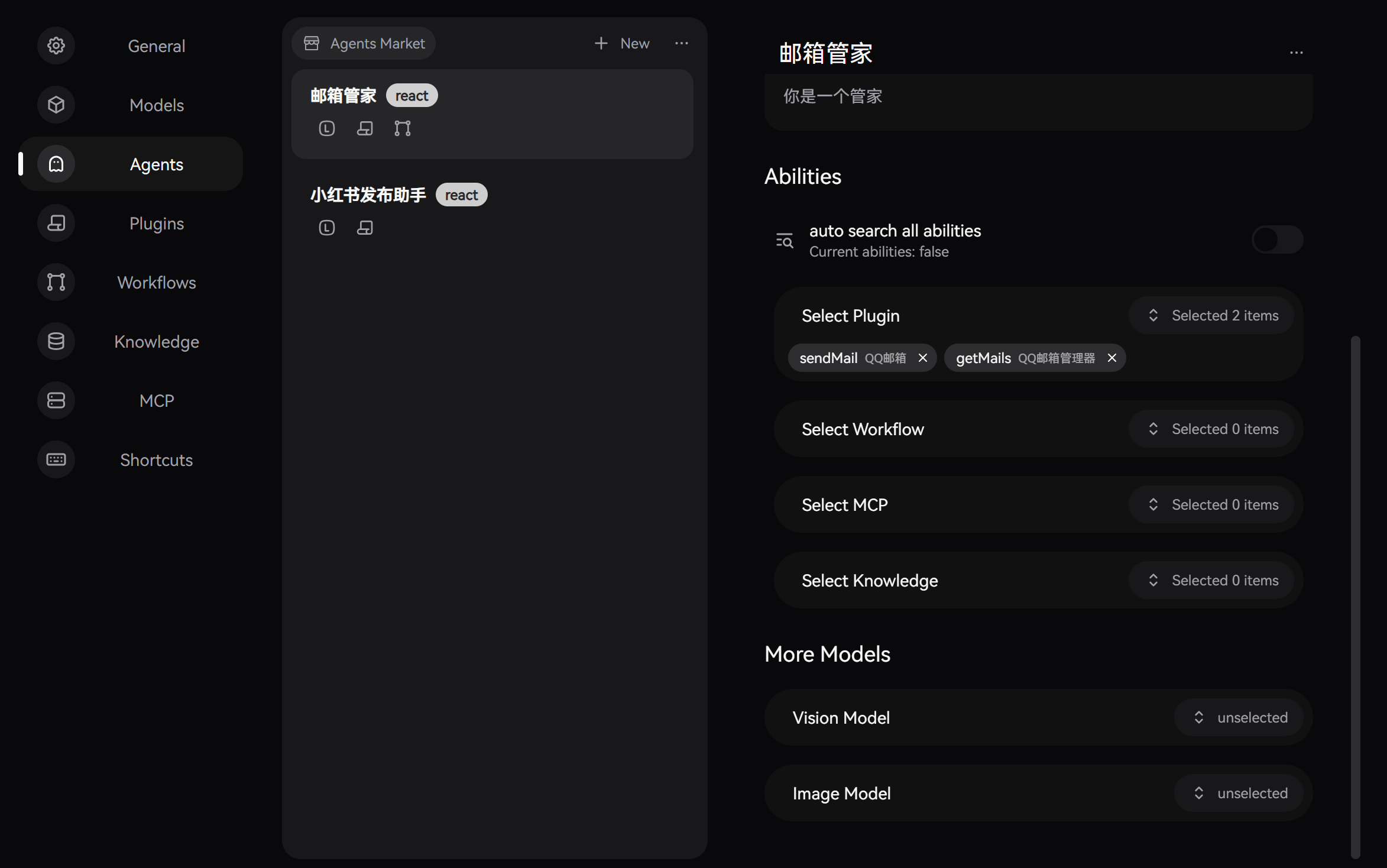Click the Abilities heading

(x=803, y=176)
